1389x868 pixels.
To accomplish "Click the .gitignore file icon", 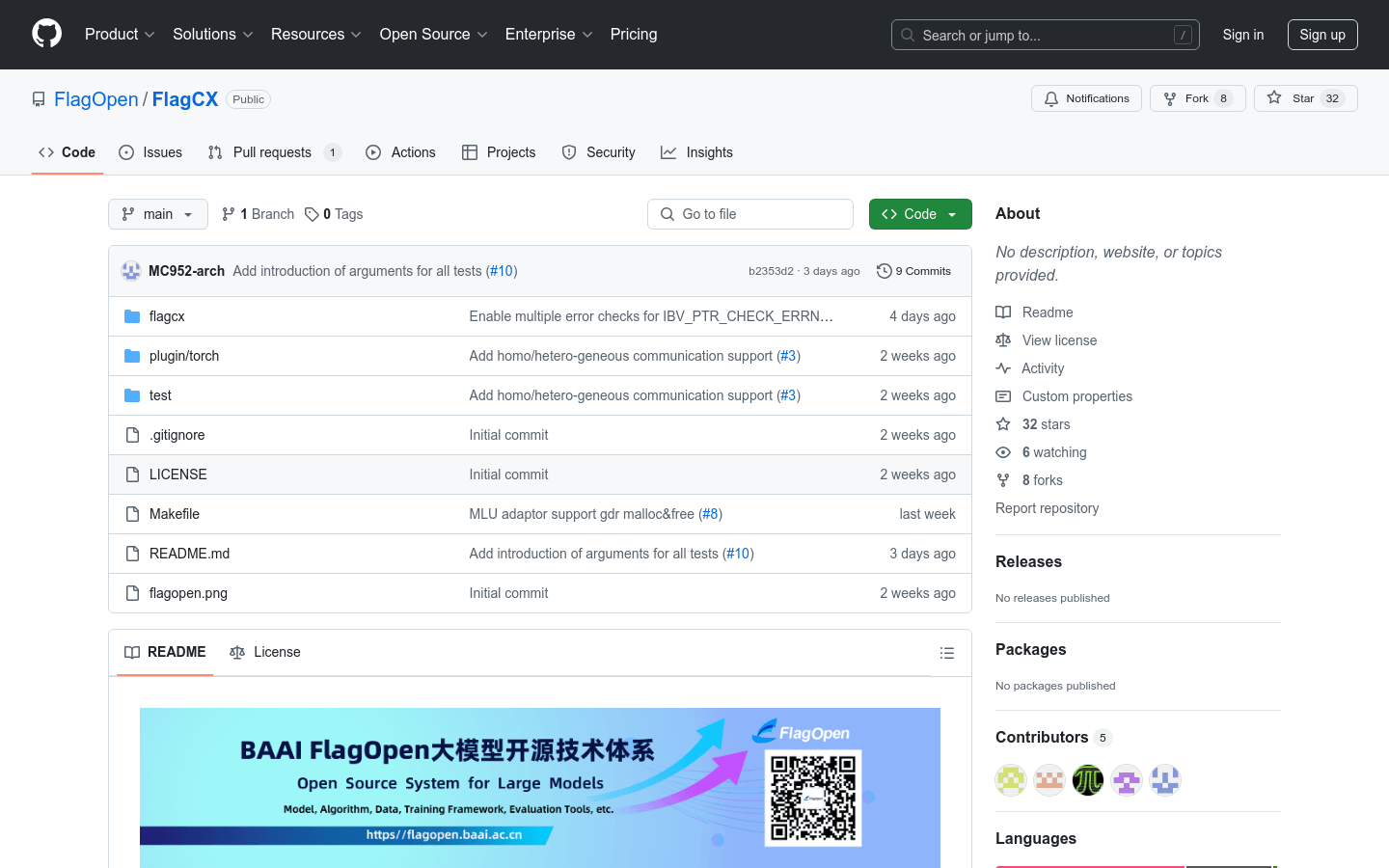I will click(x=132, y=435).
